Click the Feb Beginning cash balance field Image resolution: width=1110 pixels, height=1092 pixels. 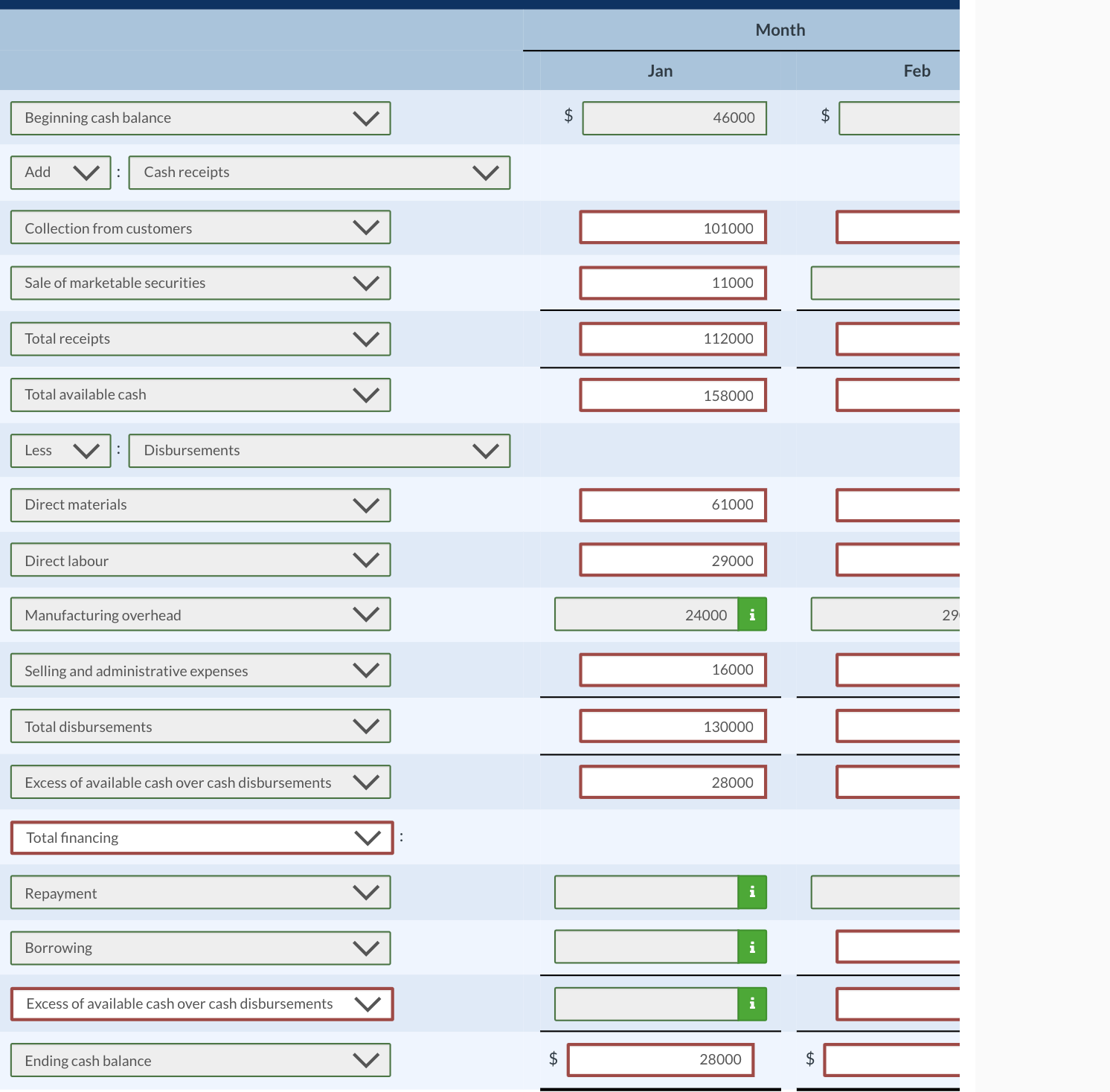tap(899, 118)
